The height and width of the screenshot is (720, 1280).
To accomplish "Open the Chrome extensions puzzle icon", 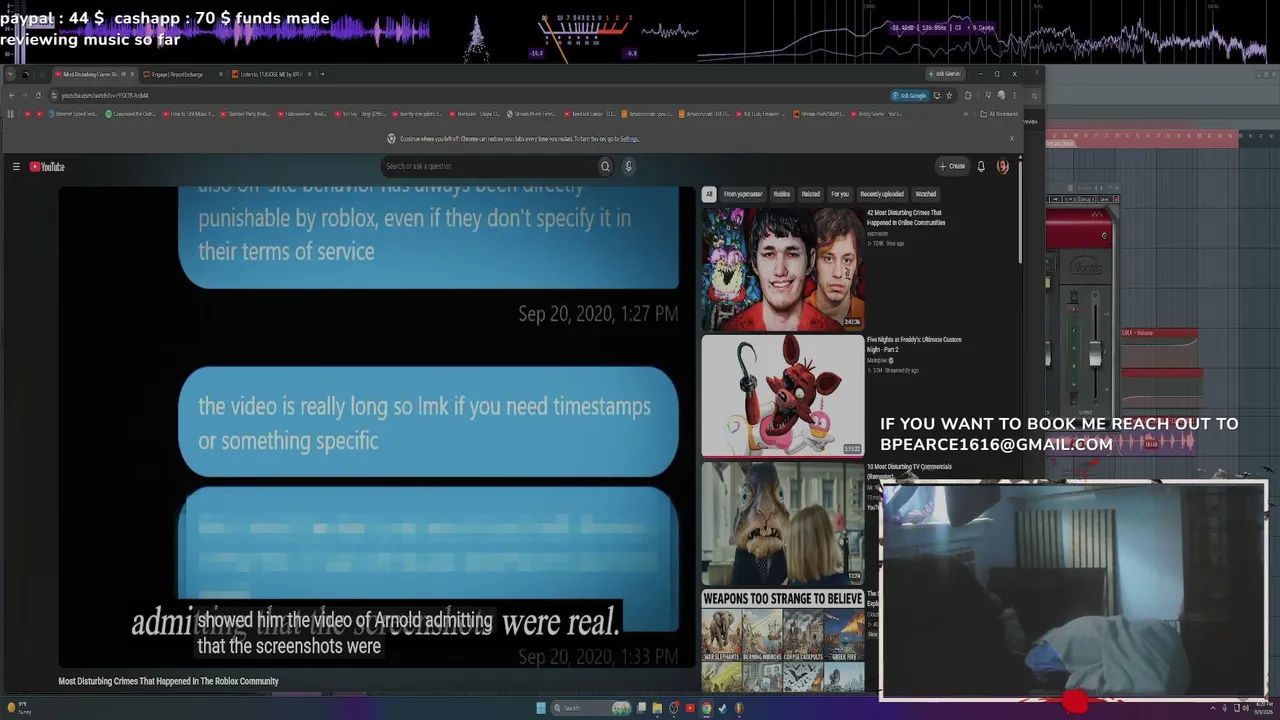I will click(967, 95).
